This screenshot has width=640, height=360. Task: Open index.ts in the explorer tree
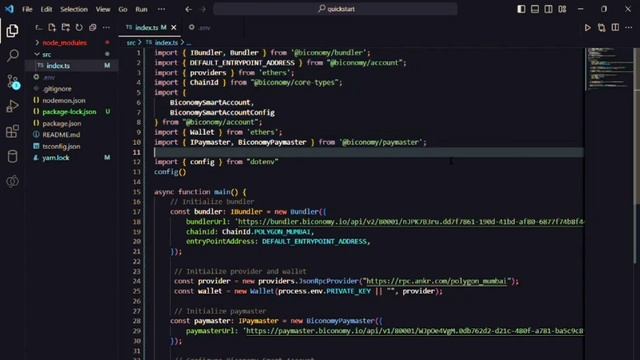[58, 65]
